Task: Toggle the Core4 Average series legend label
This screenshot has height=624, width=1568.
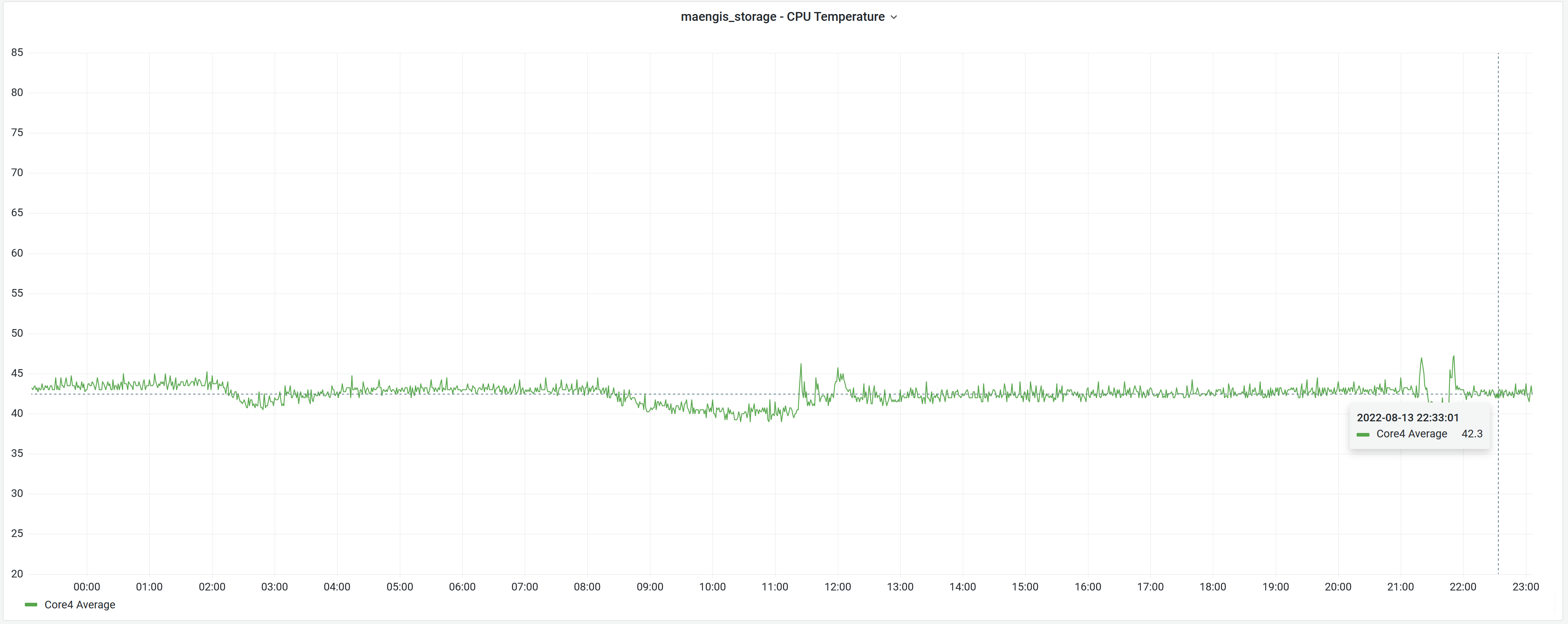Action: [x=80, y=604]
